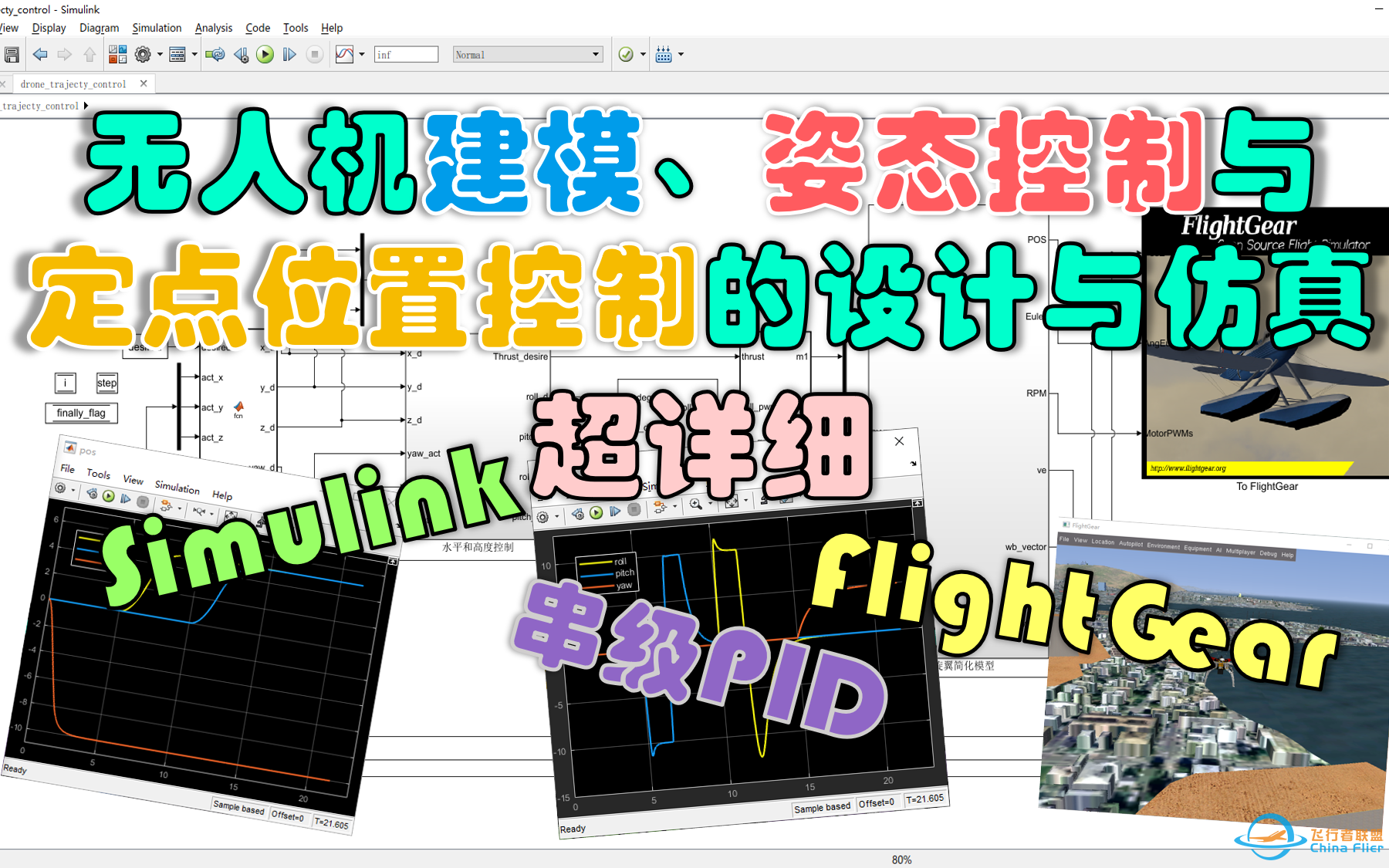The height and width of the screenshot is (868, 1389).
Task: Save the Simulink model
Action: tap(12, 55)
